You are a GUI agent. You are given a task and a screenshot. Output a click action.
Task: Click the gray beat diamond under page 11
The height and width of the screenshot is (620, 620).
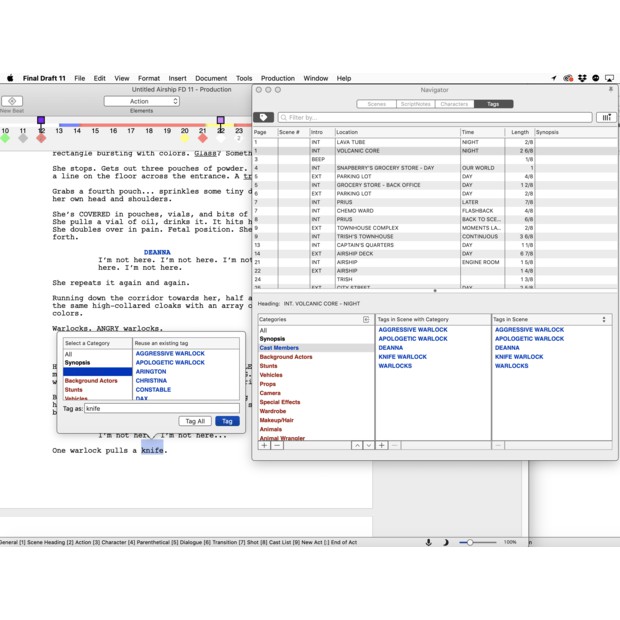click(23, 138)
